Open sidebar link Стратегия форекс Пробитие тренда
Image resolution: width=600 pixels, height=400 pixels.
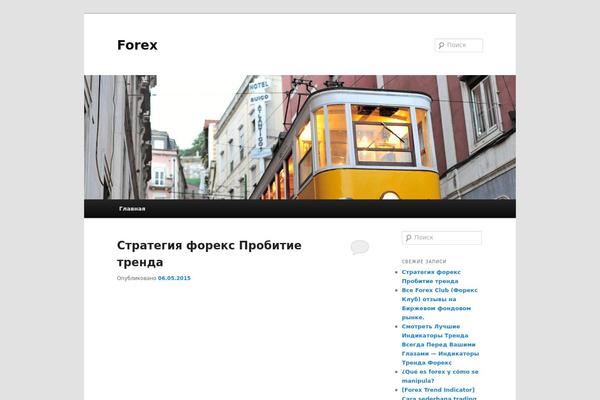[x=431, y=276]
